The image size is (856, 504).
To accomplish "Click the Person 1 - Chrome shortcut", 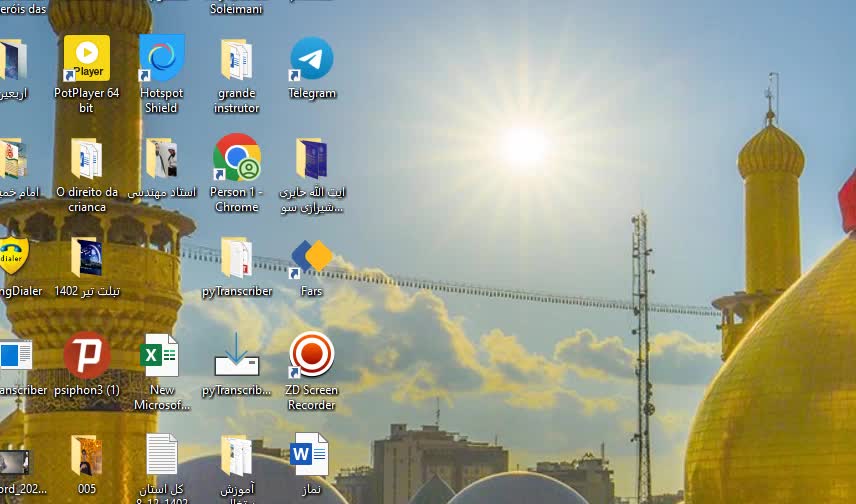I will point(236,159).
